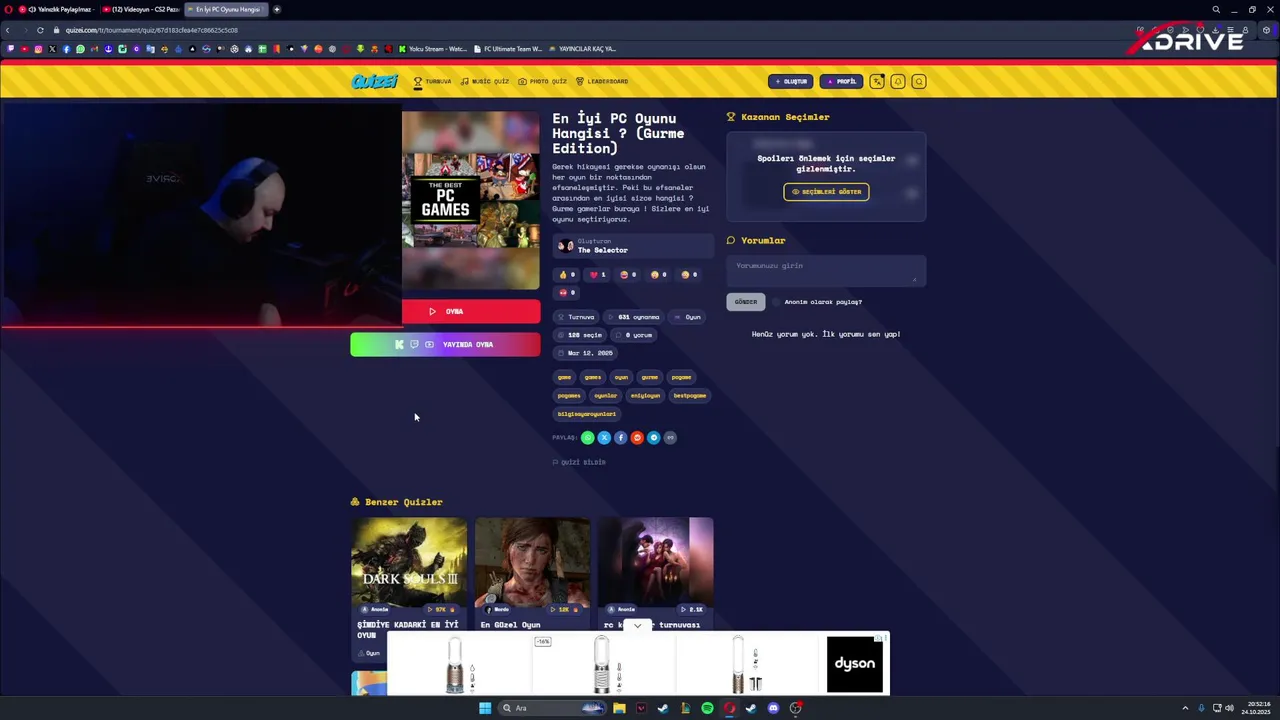
Task: Open Yolcu Stream bookmark
Action: (x=433, y=49)
